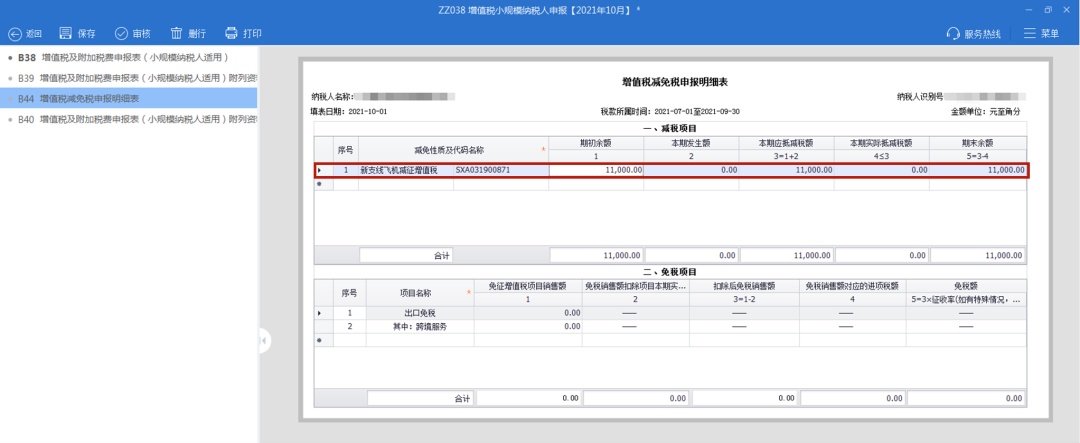
Task: Open 服务热线 headset support icon
Action: click(x=953, y=33)
